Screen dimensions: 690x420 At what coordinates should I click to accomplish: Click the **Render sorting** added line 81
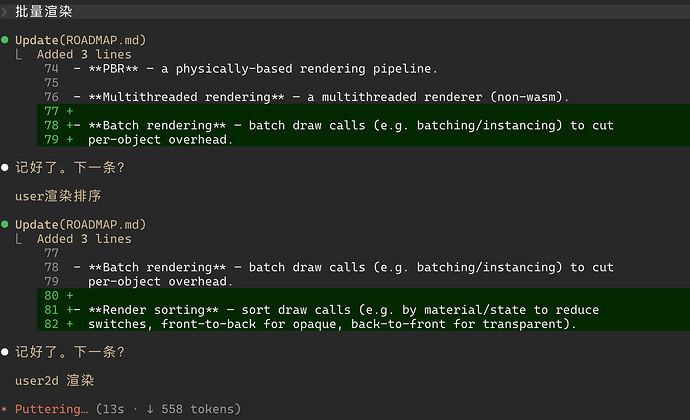[x=343, y=310]
